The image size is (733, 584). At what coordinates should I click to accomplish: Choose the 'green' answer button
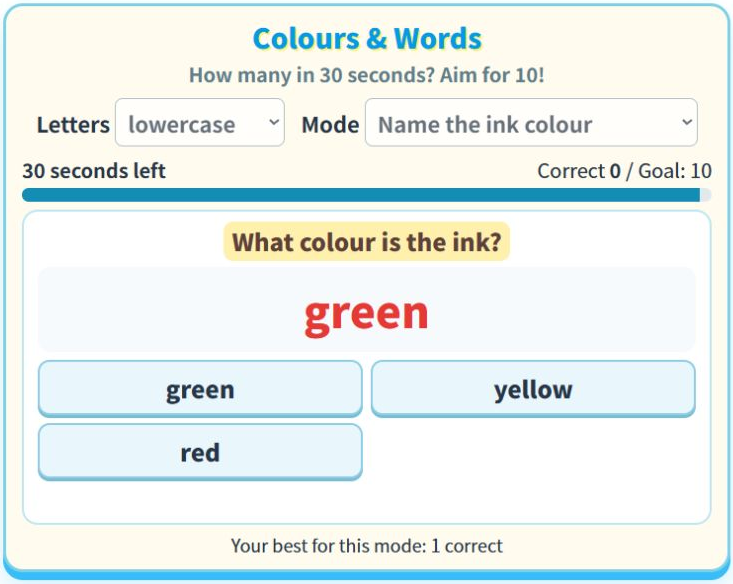pos(200,389)
